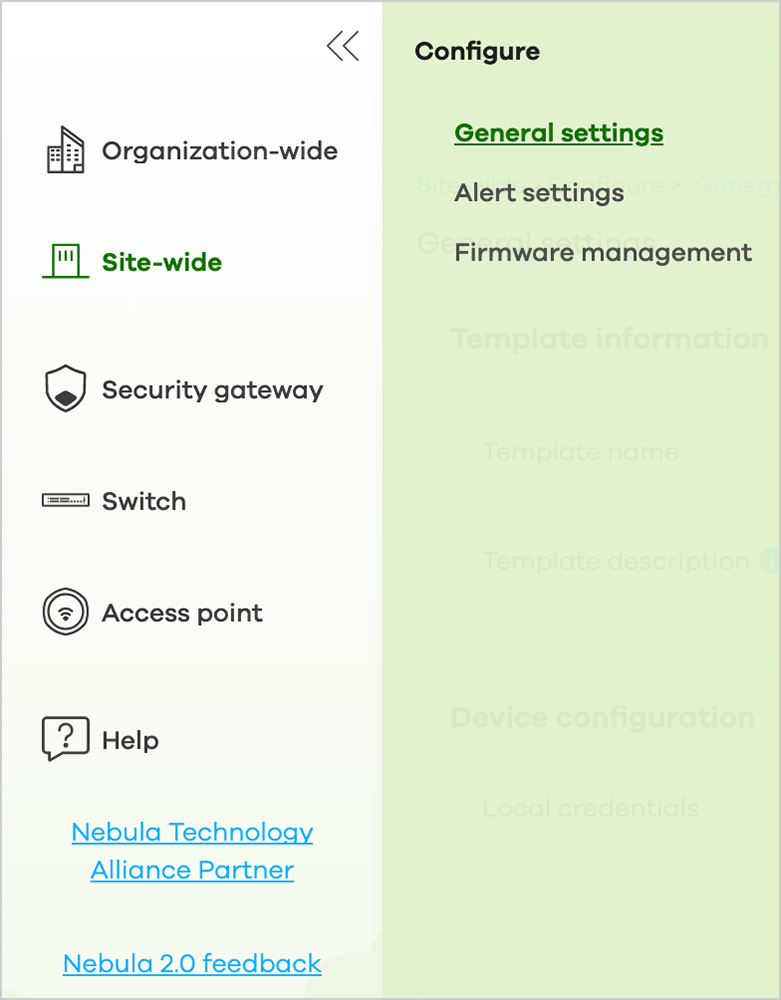Open the Help menu label
Viewport: 781px width, 1000px height.
pyautogui.click(x=130, y=740)
